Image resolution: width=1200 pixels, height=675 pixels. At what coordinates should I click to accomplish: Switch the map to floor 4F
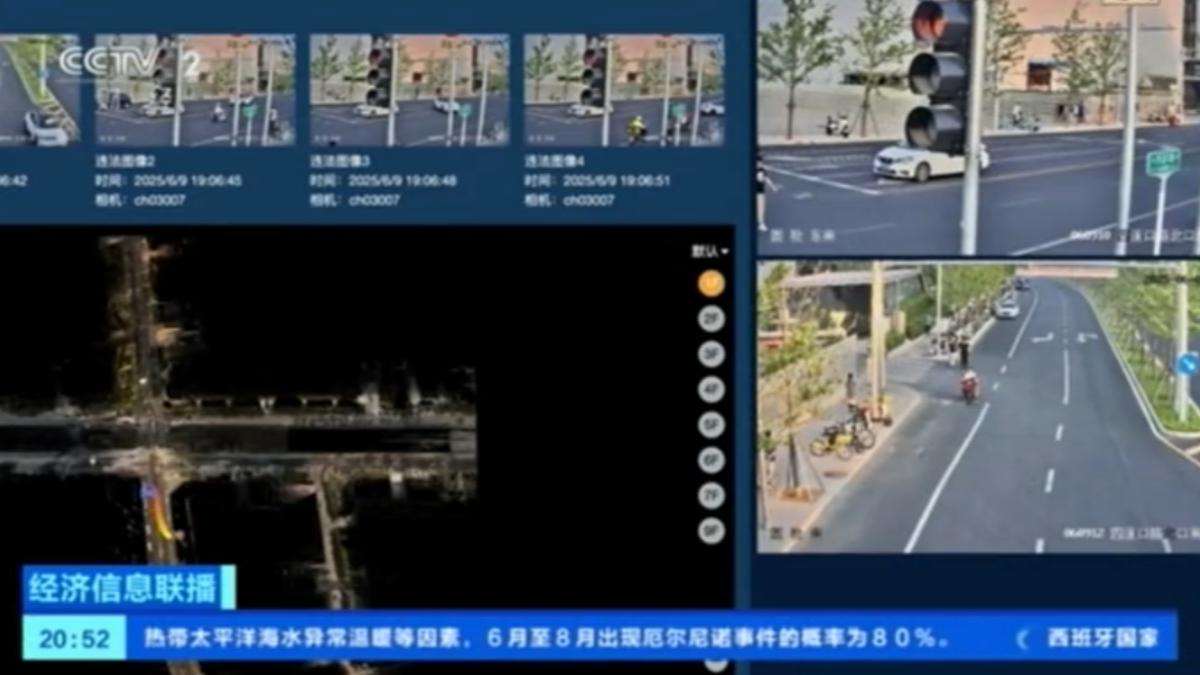coord(711,389)
